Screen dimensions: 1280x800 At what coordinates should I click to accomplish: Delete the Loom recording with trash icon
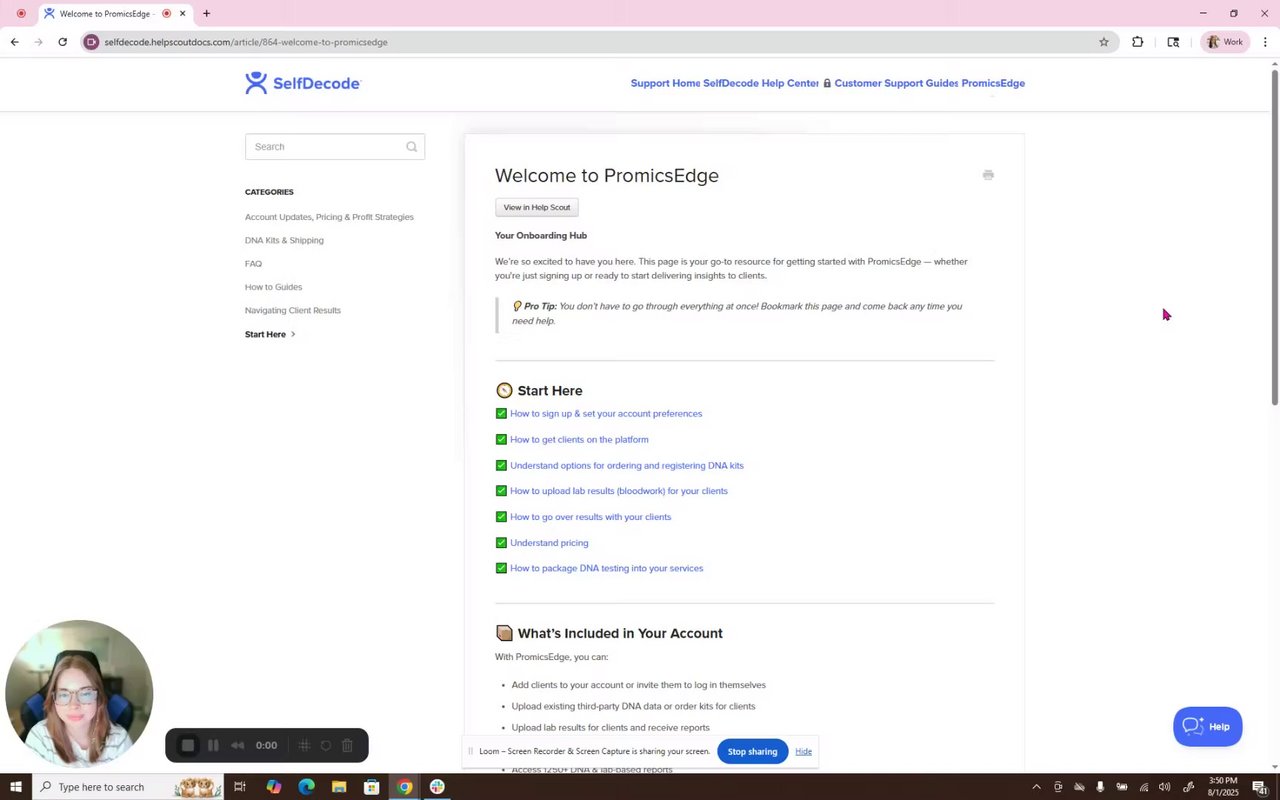347,745
